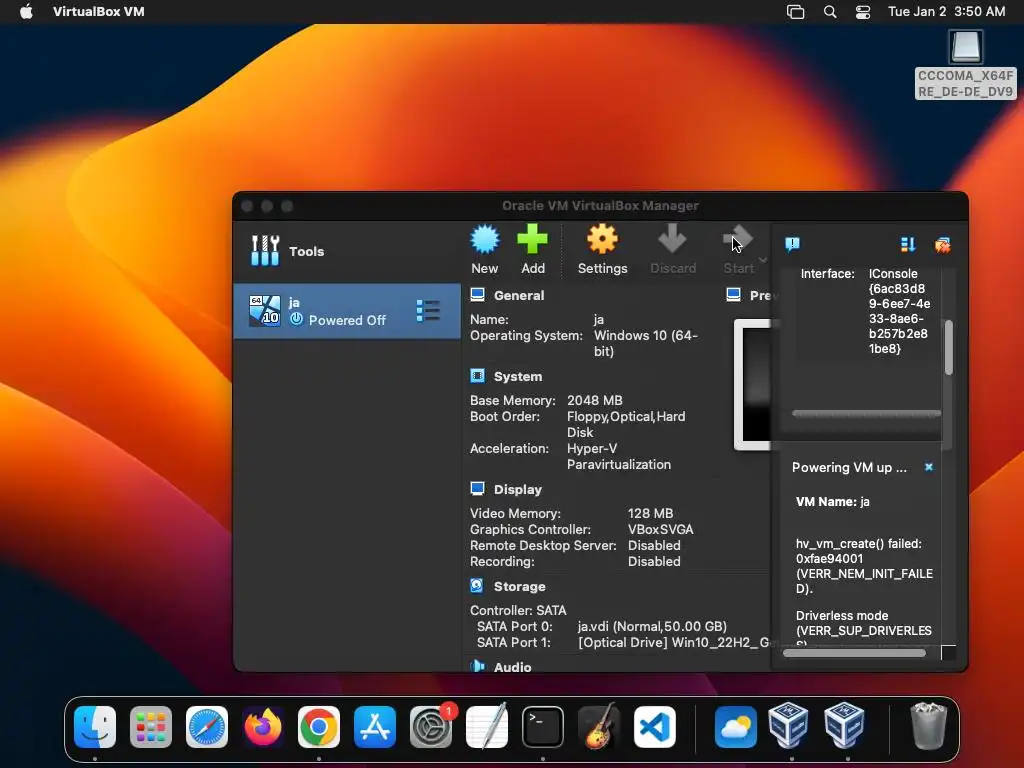
Task: Click the horizontal scrollbar under IConsole details
Action: [x=866, y=413]
